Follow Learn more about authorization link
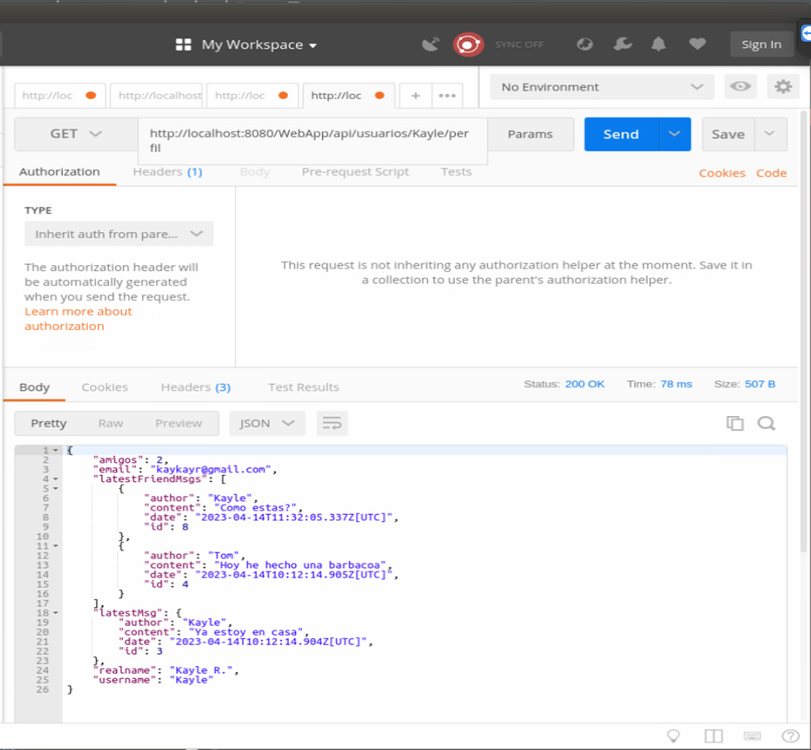 click(78, 319)
